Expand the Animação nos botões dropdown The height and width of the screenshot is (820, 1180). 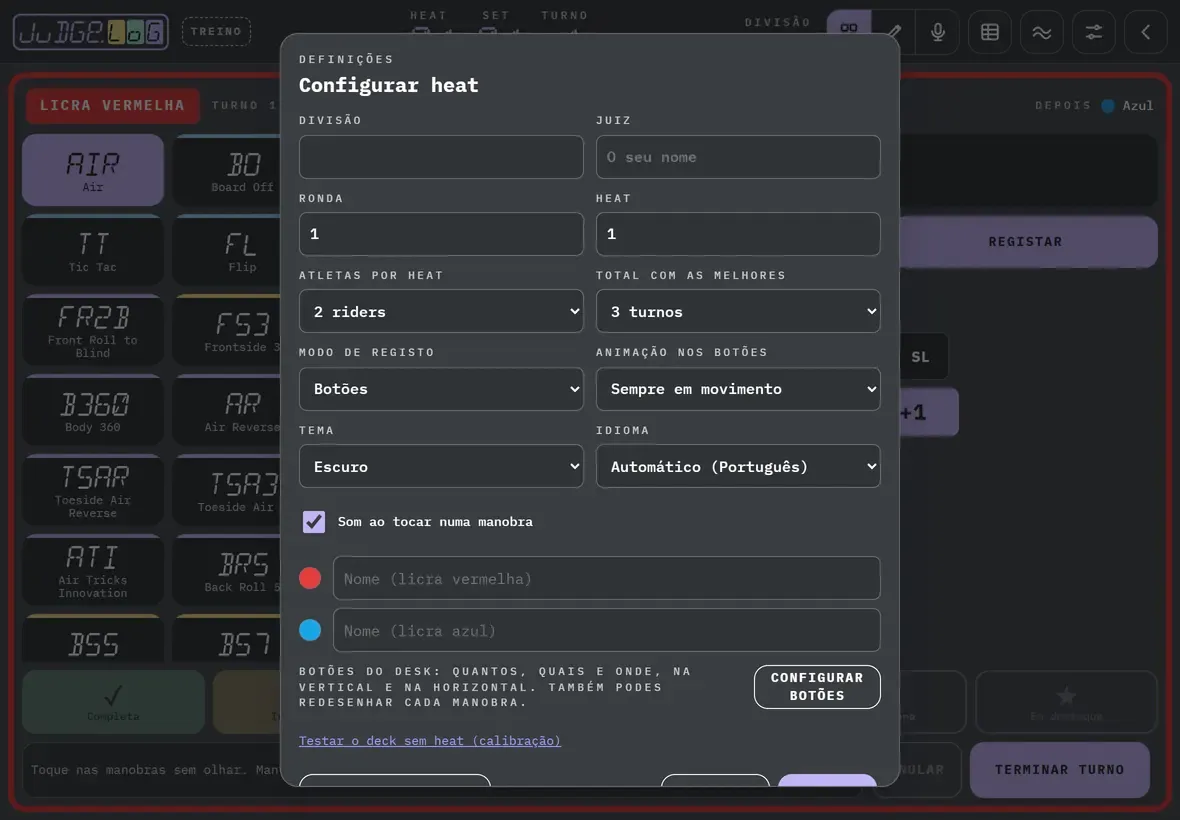[738, 389]
